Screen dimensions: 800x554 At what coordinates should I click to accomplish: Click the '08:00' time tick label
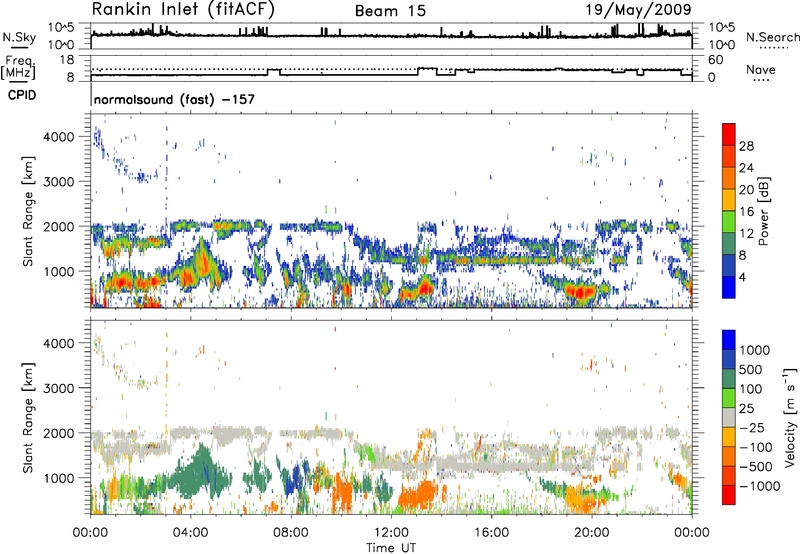click(291, 533)
